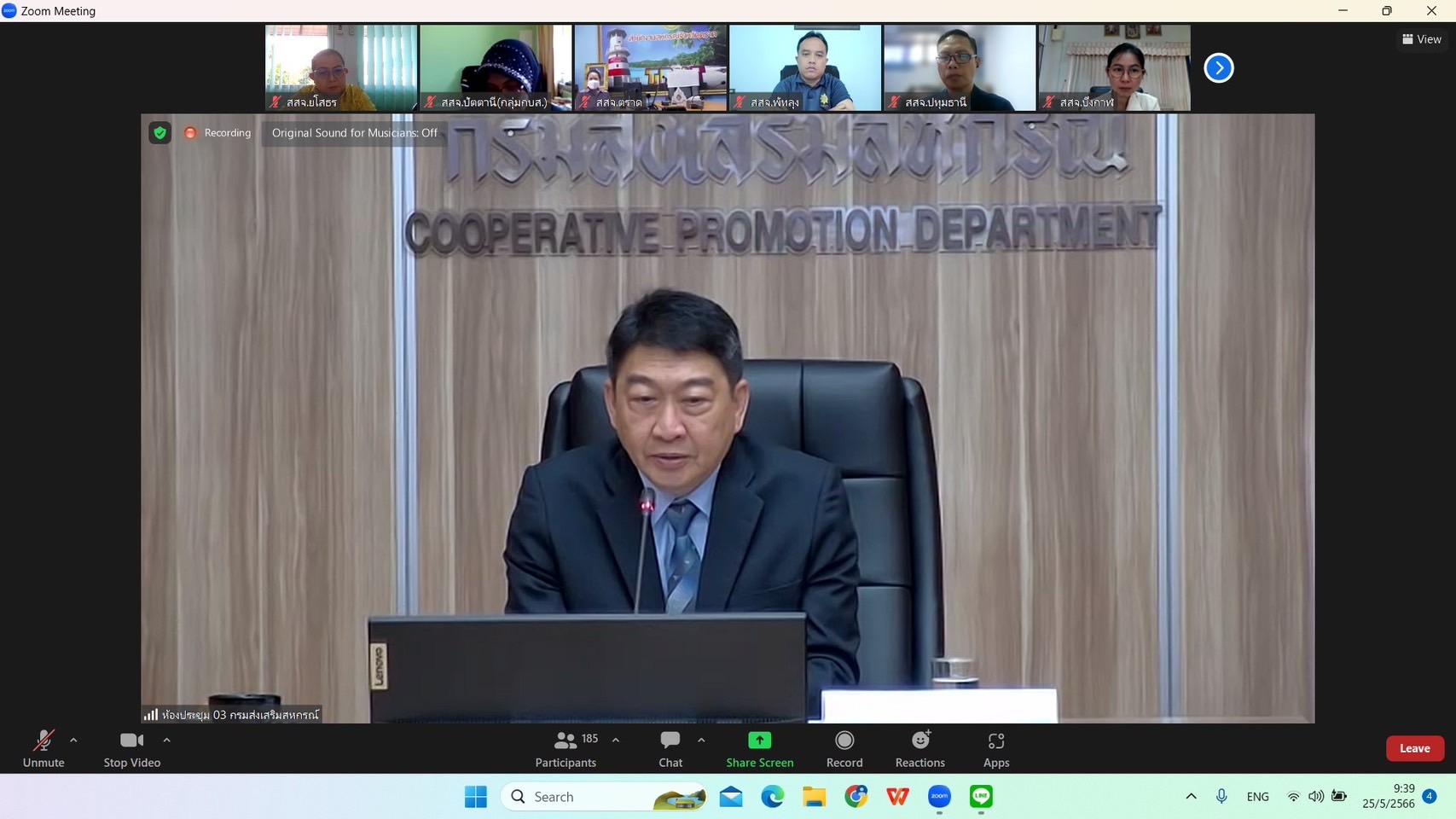Select สสจ.ยโสธร participant thumbnail
1456x819 pixels.
click(x=341, y=67)
